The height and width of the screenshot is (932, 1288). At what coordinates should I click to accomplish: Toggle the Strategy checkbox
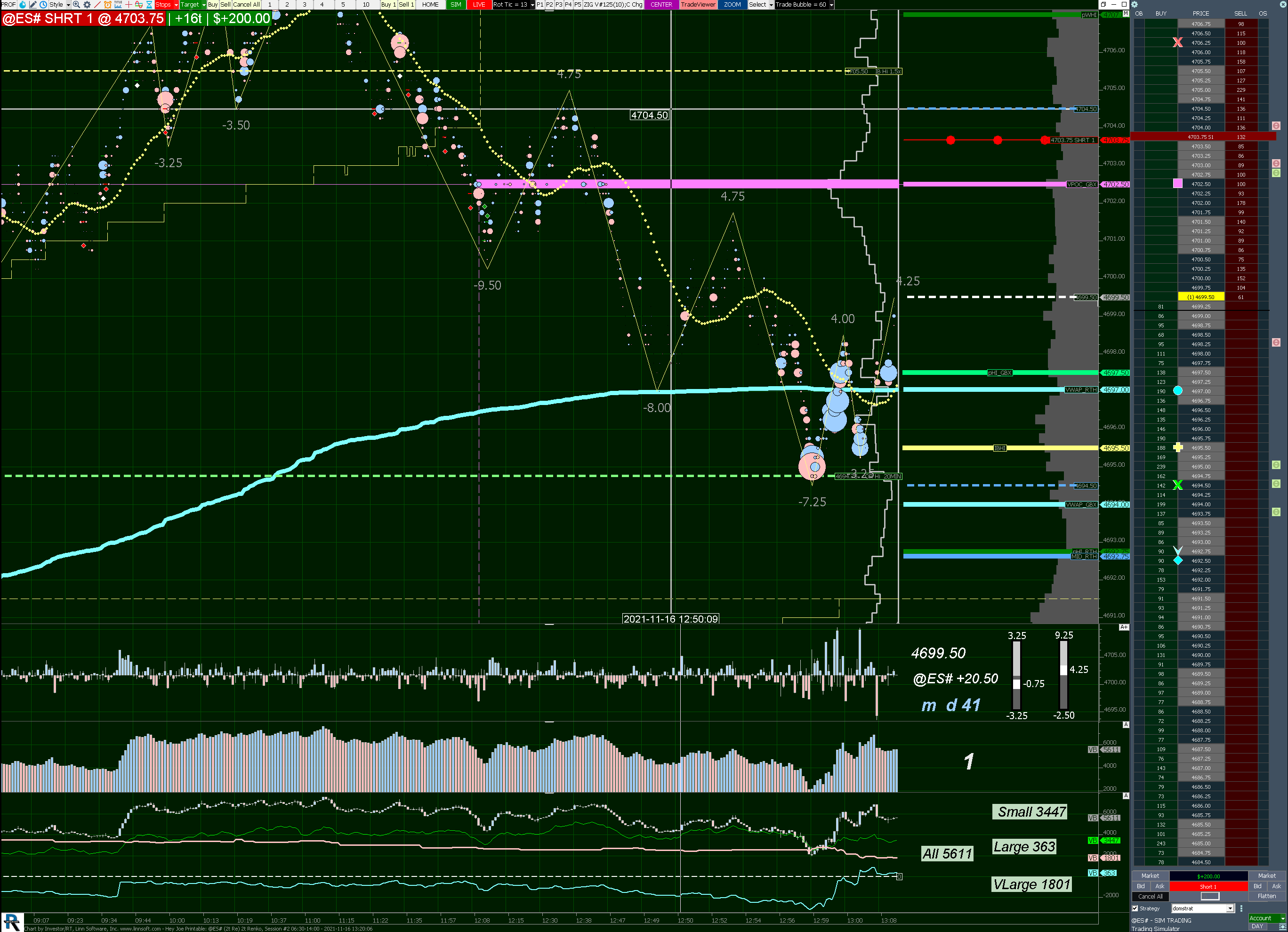point(1135,909)
